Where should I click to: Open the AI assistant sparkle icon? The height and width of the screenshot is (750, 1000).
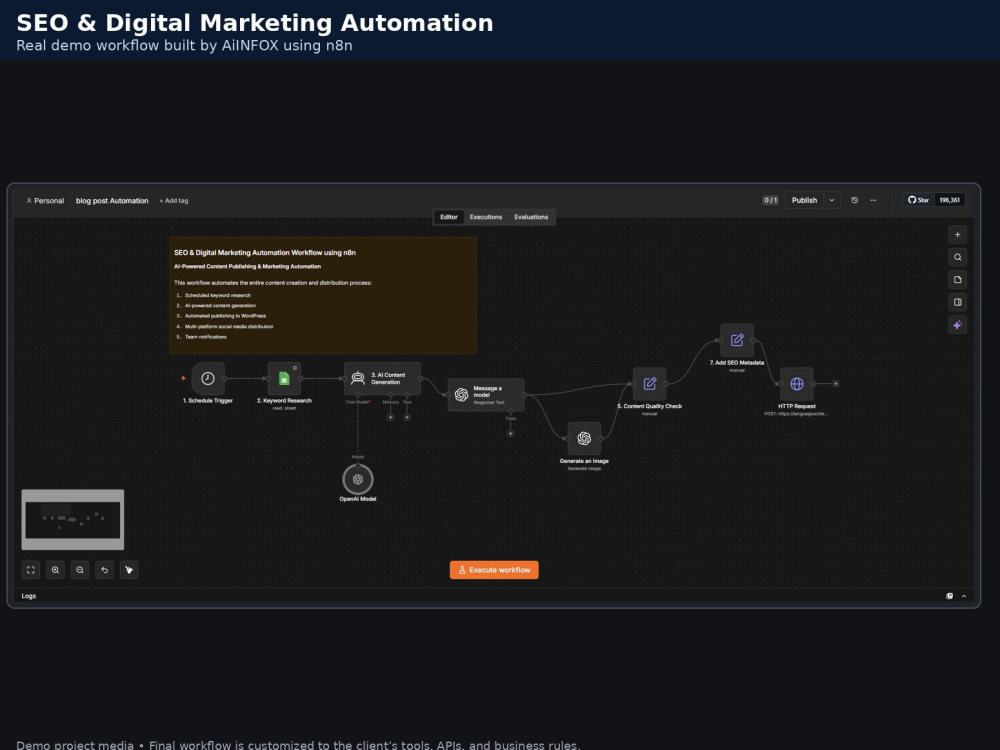(x=957, y=325)
